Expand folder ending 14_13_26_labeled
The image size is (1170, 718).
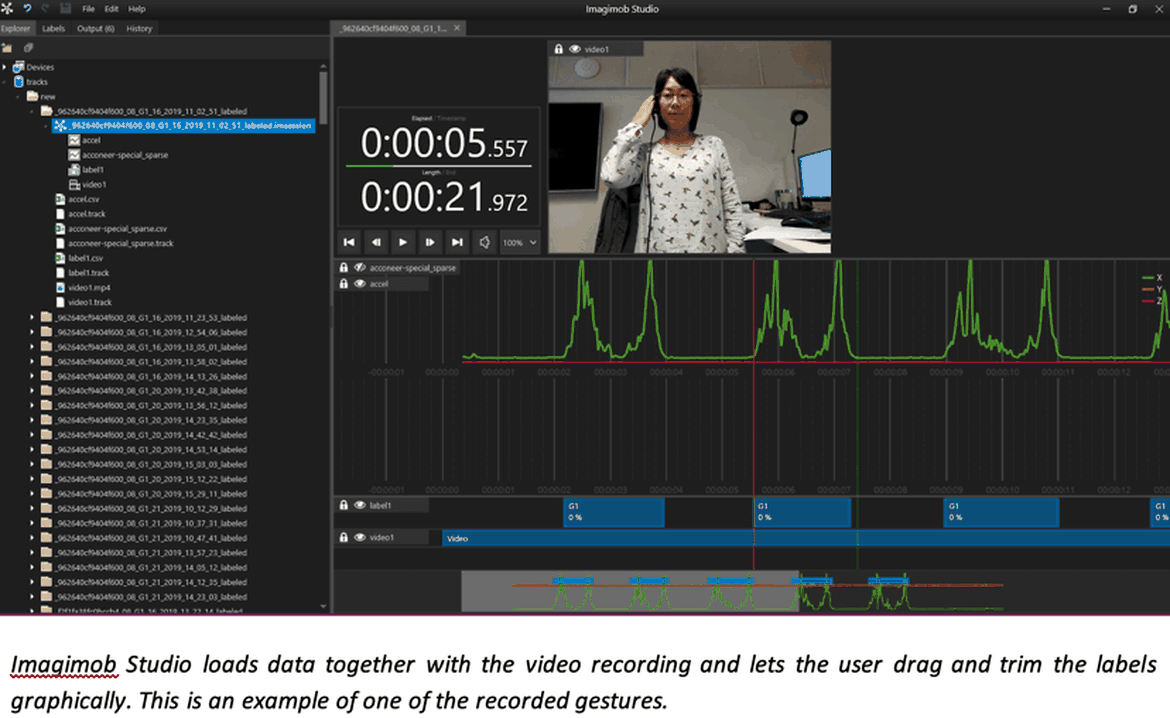click(x=32, y=376)
